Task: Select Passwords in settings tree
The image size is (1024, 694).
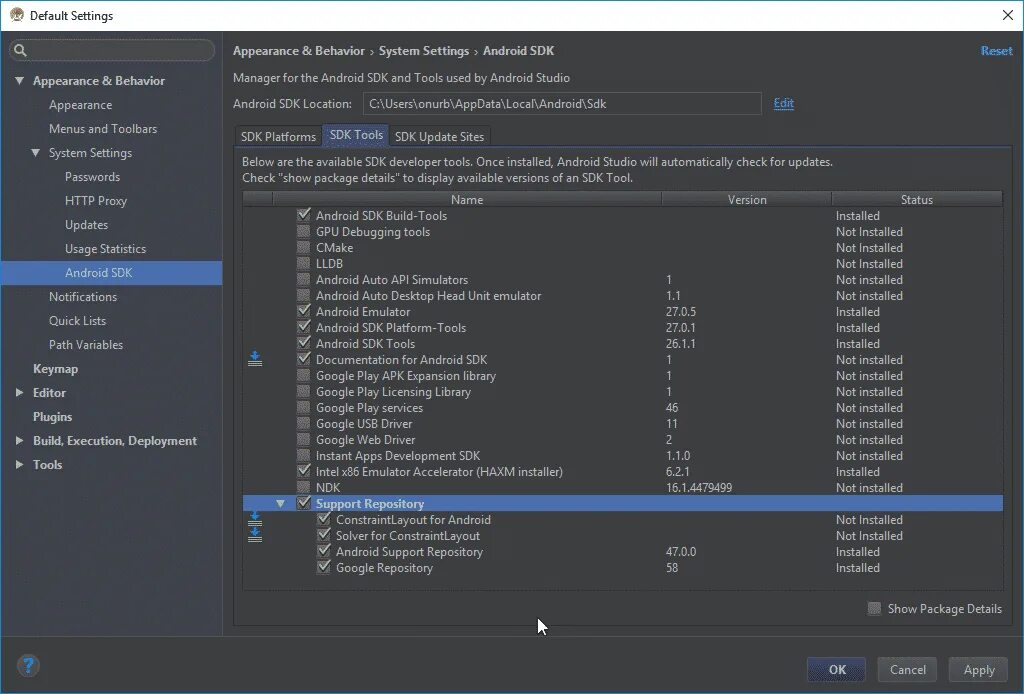Action: coord(93,176)
